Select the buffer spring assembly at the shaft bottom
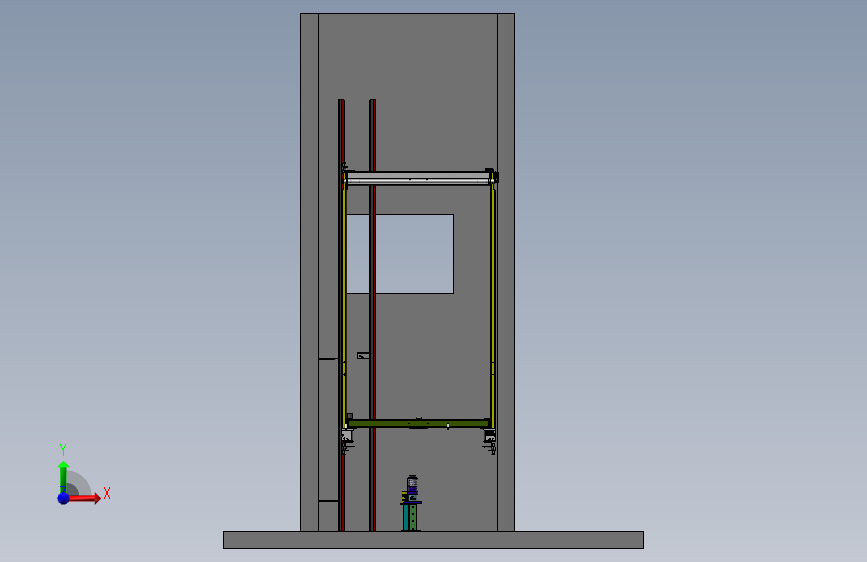Screen dimensions: 867x562 click(411, 503)
